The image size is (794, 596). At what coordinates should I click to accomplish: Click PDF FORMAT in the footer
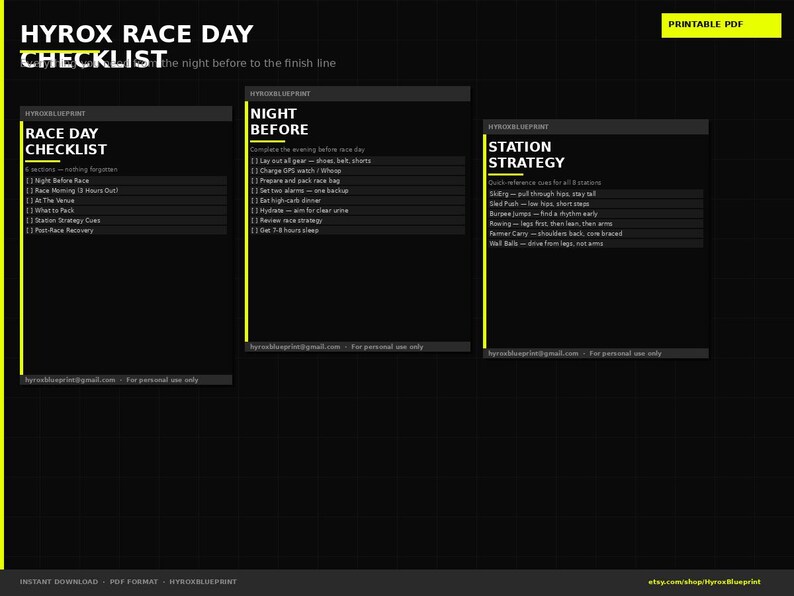point(134,582)
